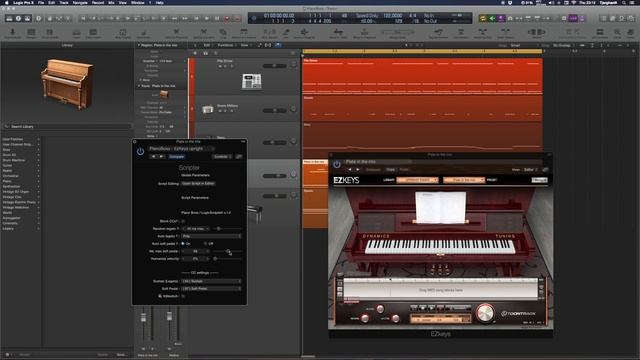Open the Window menu
This screenshot has height=360, width=640.
(x=138, y=2)
